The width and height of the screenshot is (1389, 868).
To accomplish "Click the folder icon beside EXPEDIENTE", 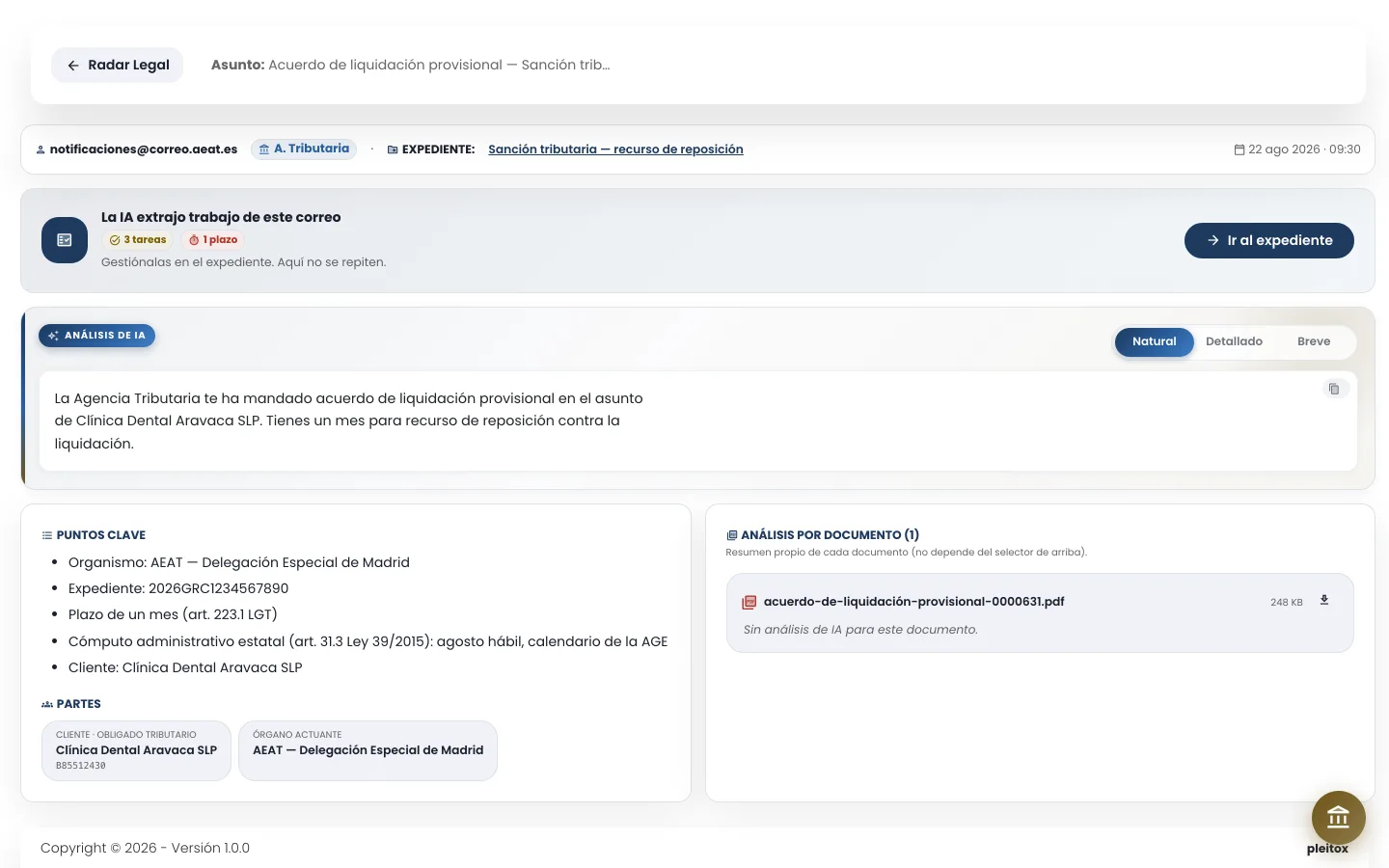I will coord(393,149).
